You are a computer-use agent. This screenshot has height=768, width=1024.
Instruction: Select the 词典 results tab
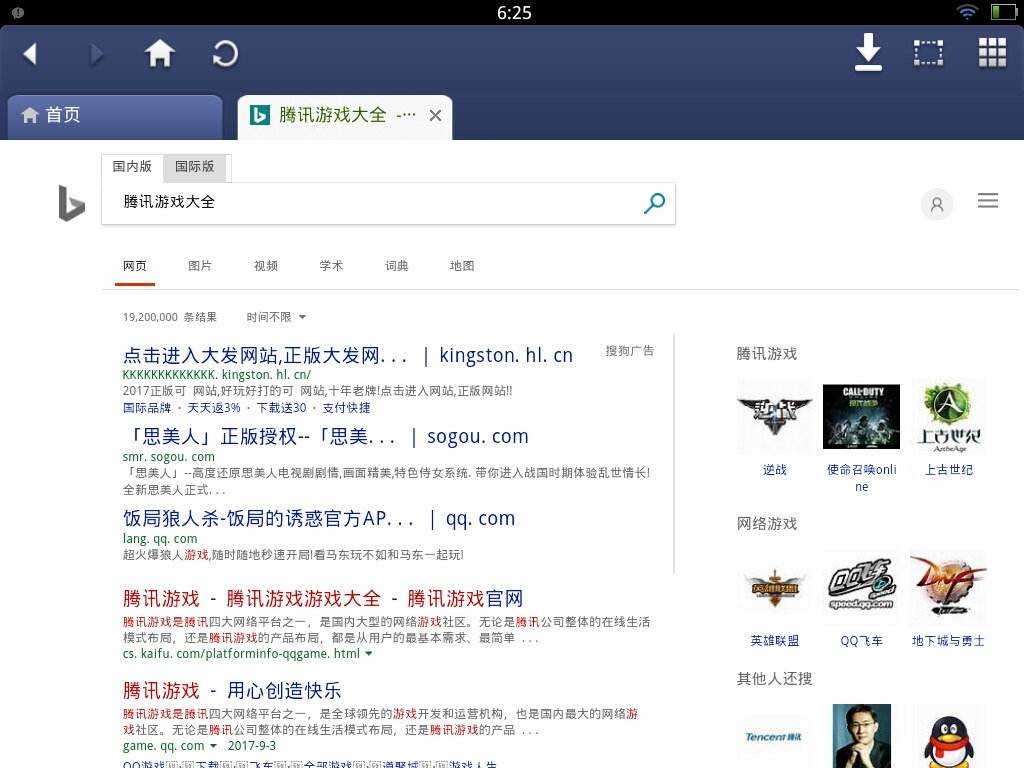(396, 266)
